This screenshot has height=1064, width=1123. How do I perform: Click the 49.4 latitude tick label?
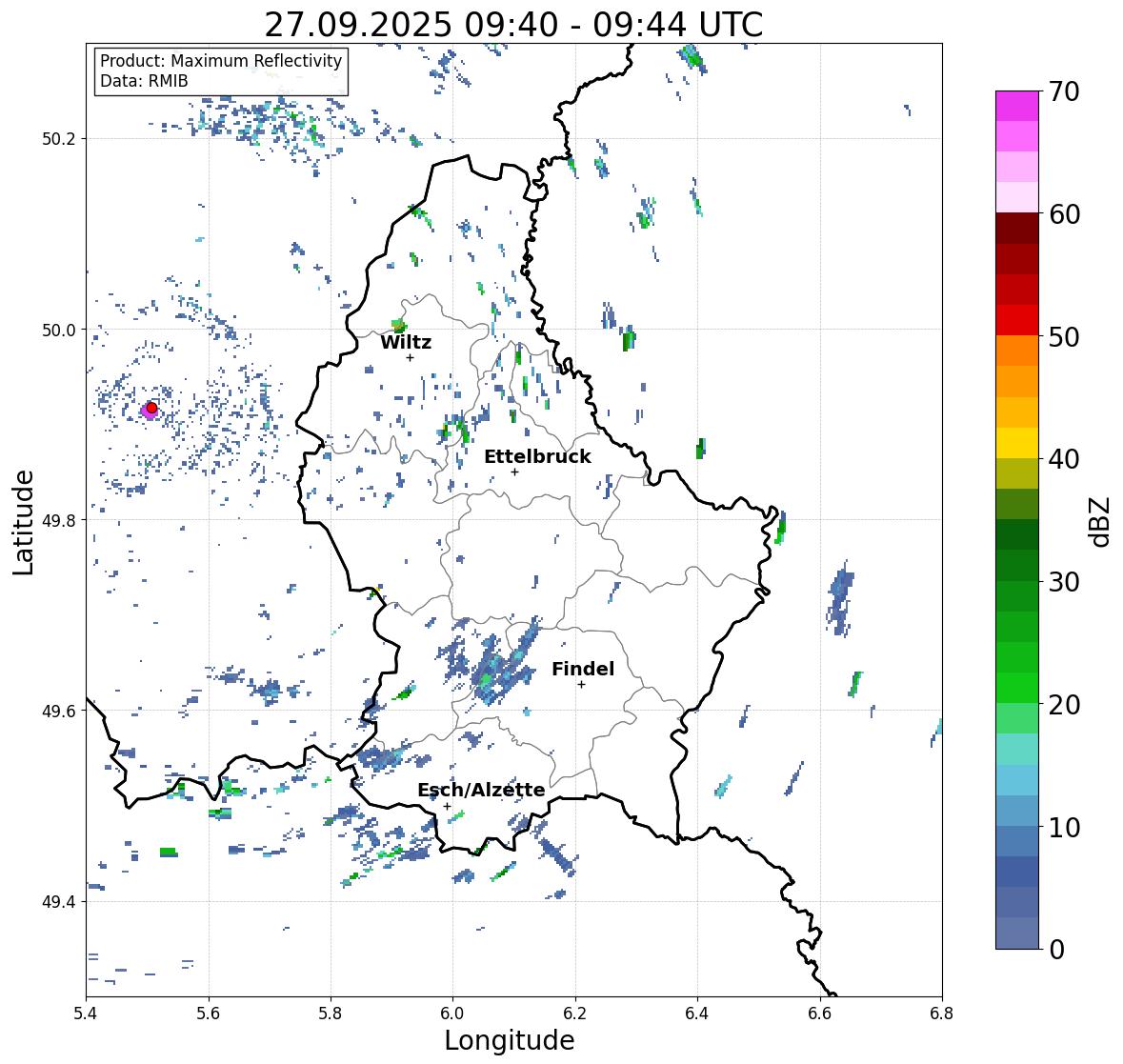tap(59, 901)
